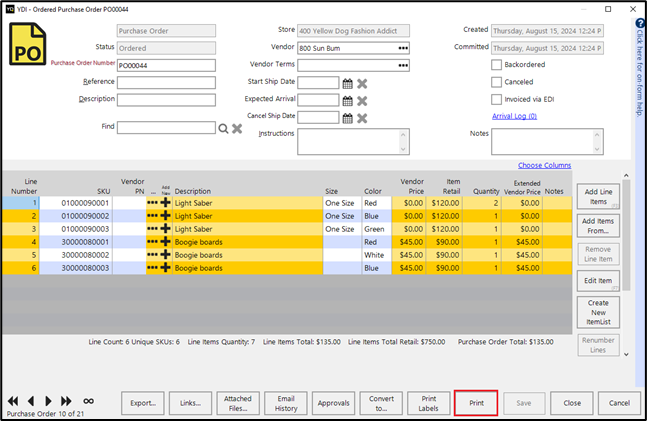Clear the Cancel Ship Date
This screenshot has height=421, width=647.
tap(362, 118)
